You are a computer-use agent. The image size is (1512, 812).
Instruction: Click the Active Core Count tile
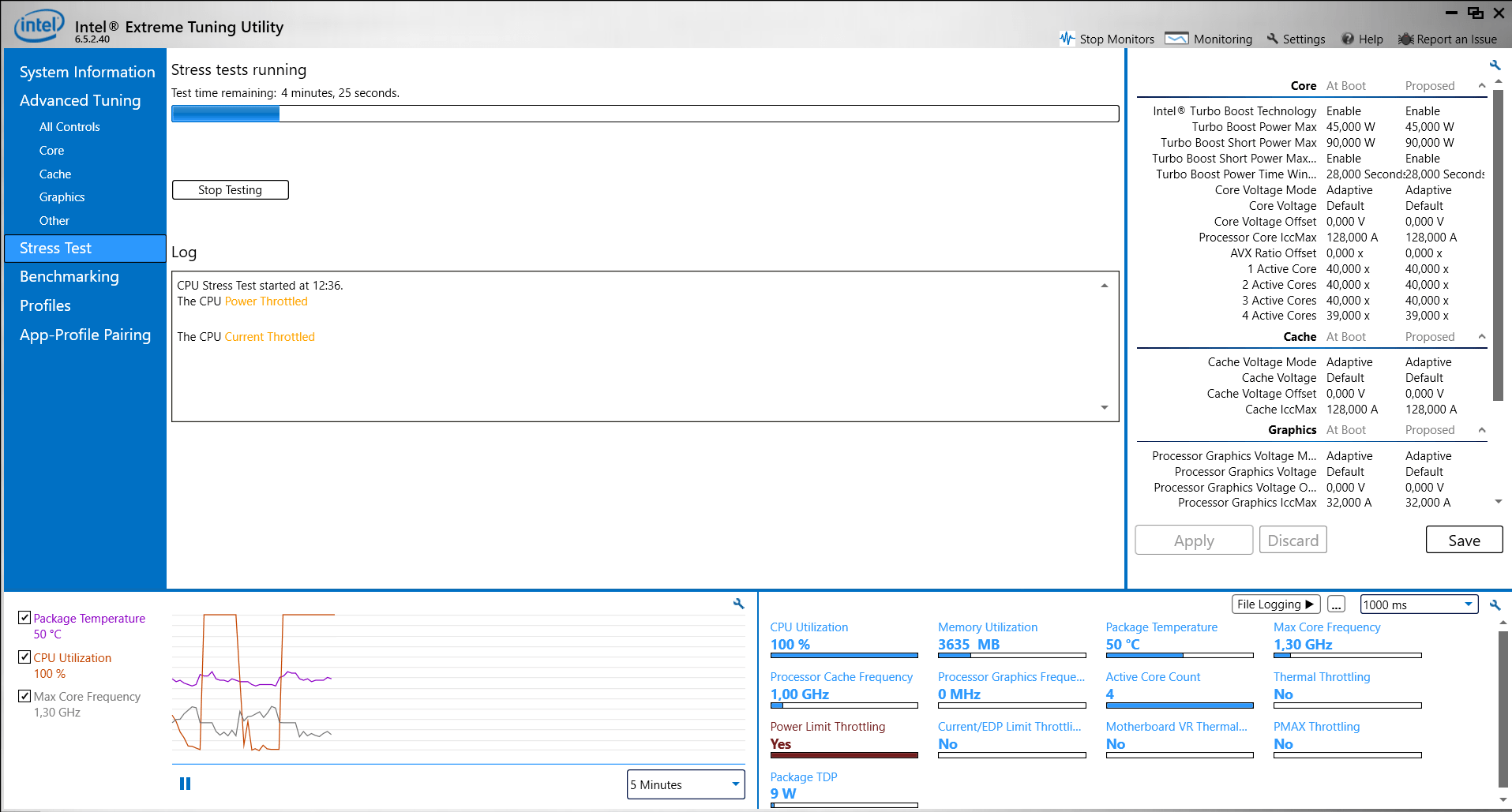pyautogui.click(x=1180, y=689)
